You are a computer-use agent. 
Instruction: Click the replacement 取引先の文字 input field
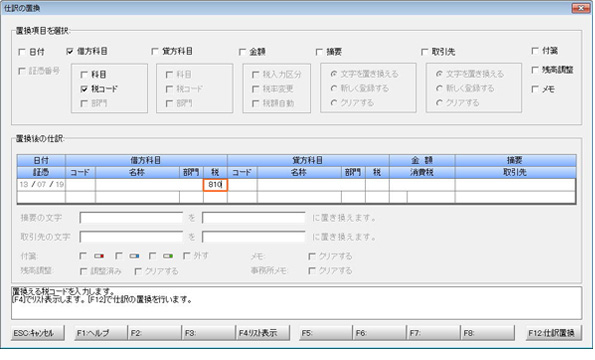click(x=253, y=237)
